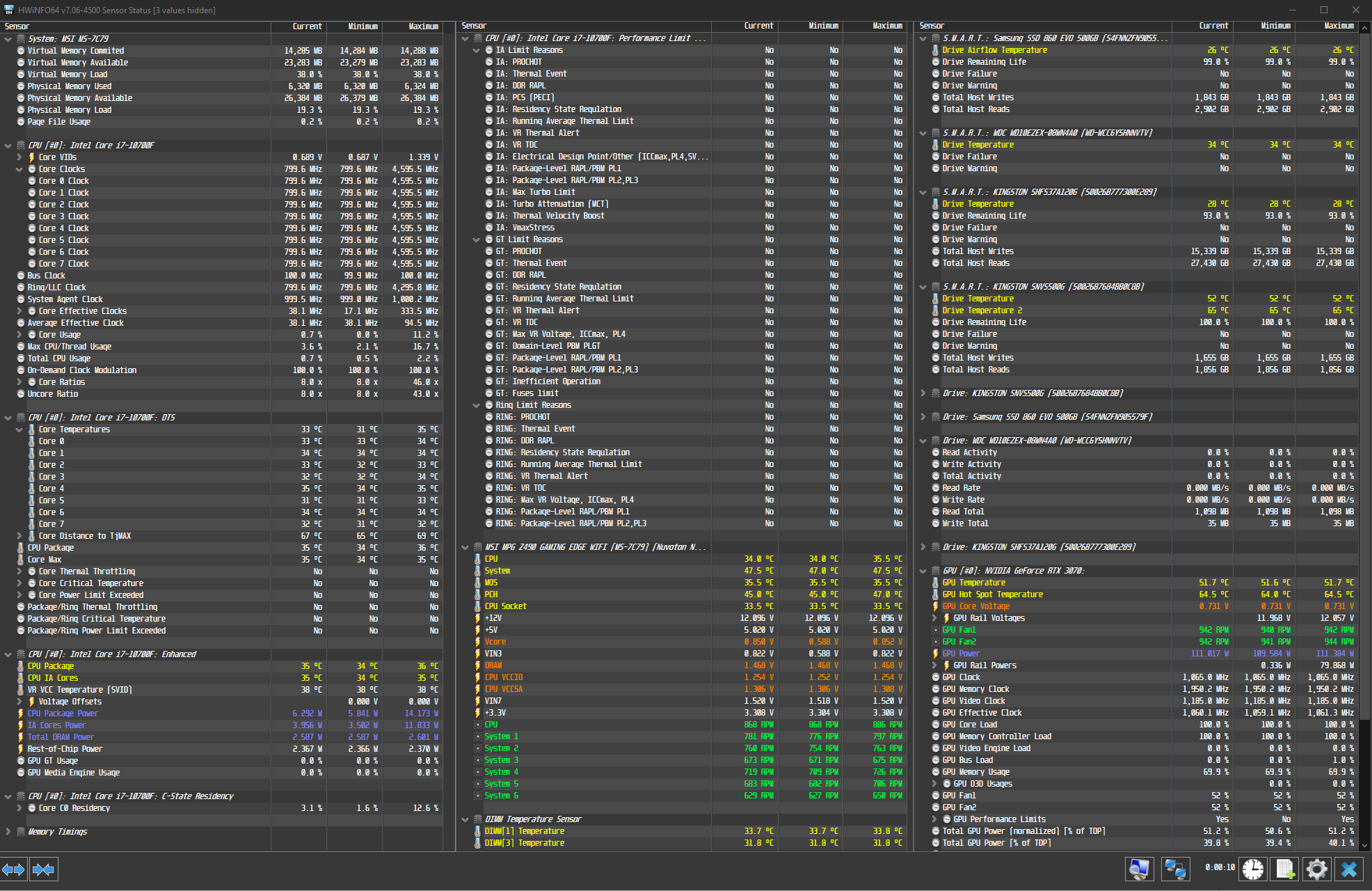Collapse the Core Clocks tree
This screenshot has height=891, width=1372.
(x=19, y=169)
